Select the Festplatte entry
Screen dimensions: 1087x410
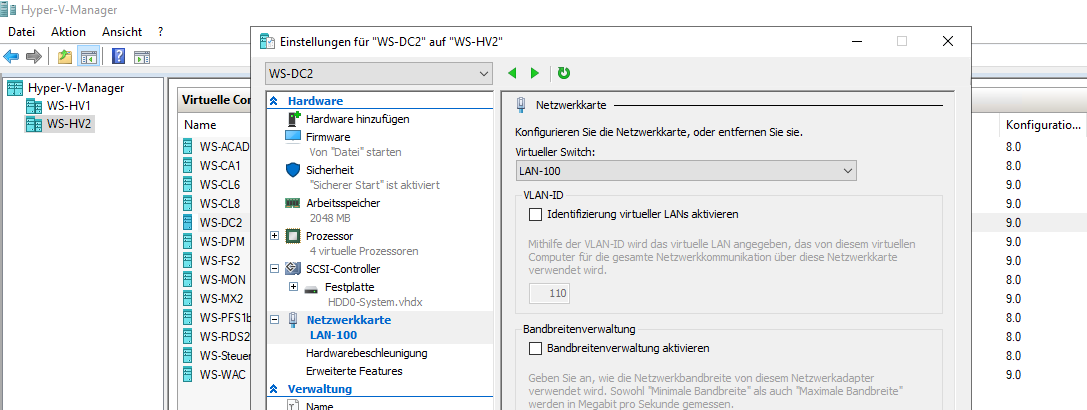click(349, 287)
